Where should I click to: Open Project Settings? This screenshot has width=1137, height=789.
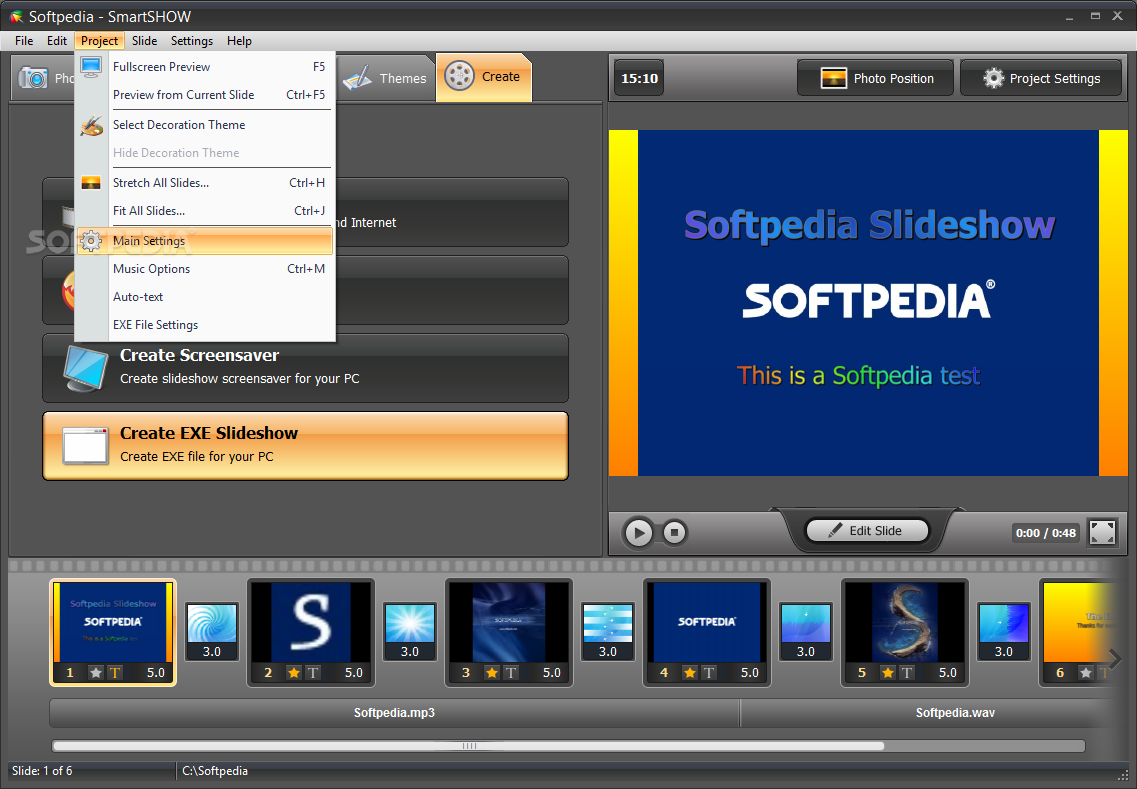coord(1041,78)
